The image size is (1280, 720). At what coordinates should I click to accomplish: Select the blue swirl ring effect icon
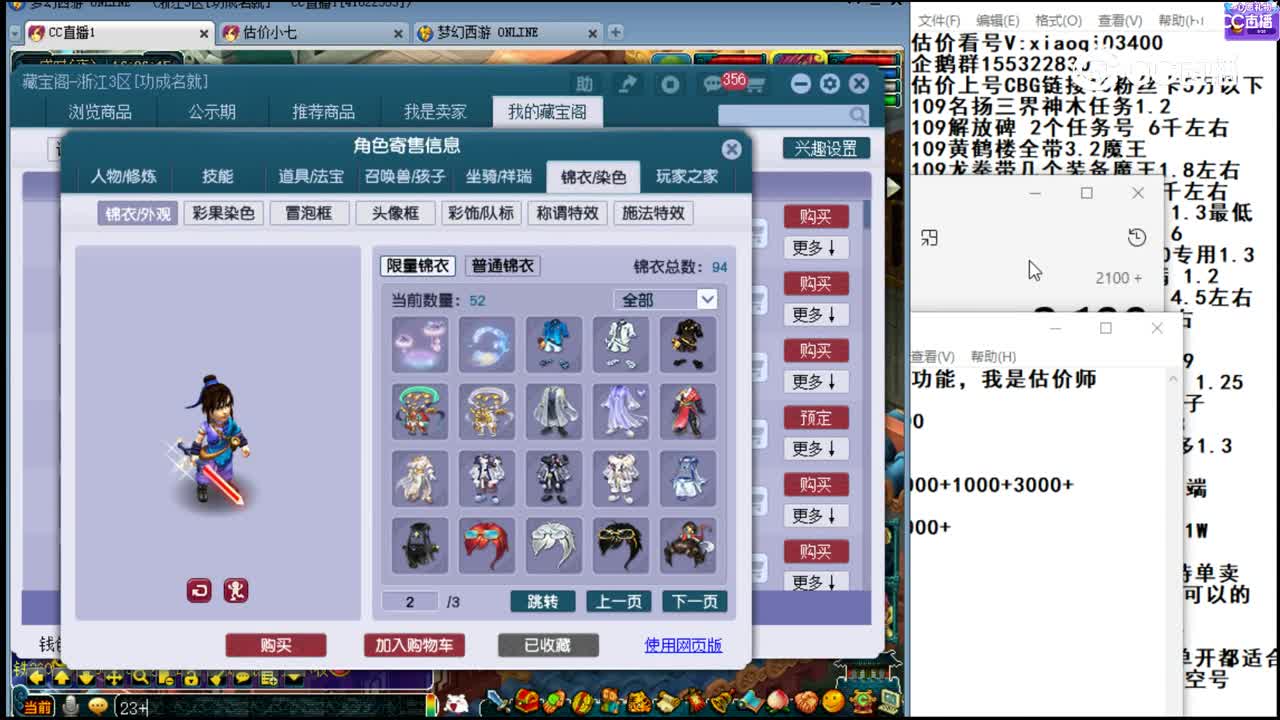point(487,344)
